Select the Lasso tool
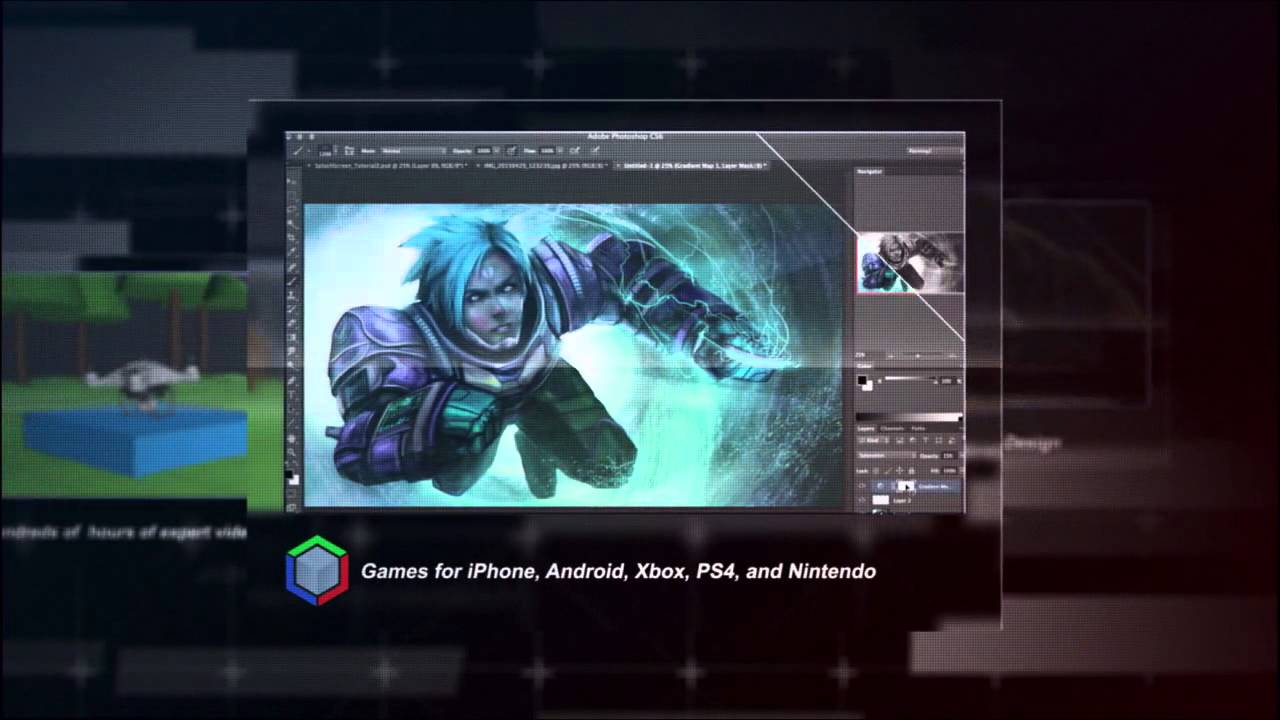Image resolution: width=1280 pixels, height=720 pixels. pyautogui.click(x=291, y=210)
